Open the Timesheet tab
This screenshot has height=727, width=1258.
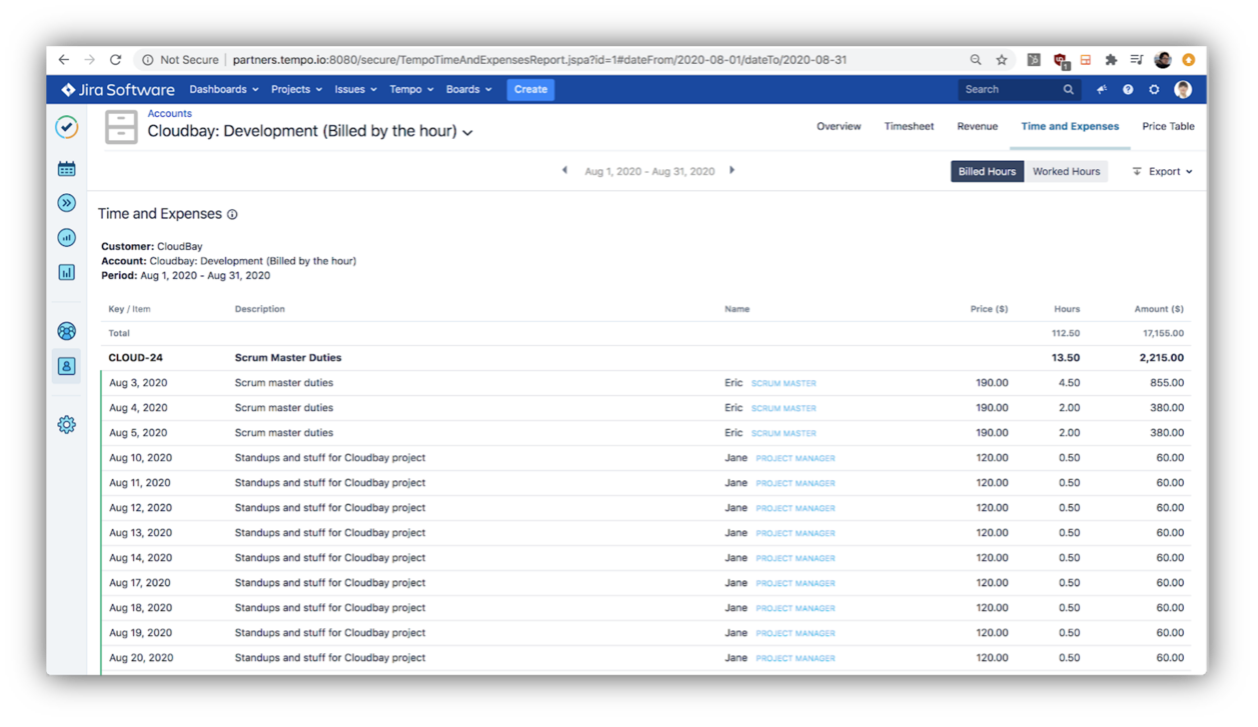pos(909,127)
